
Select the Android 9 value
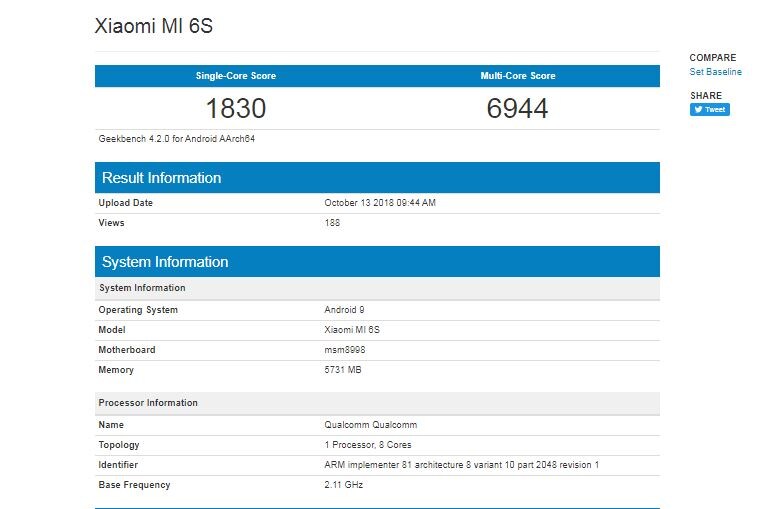pos(344,310)
